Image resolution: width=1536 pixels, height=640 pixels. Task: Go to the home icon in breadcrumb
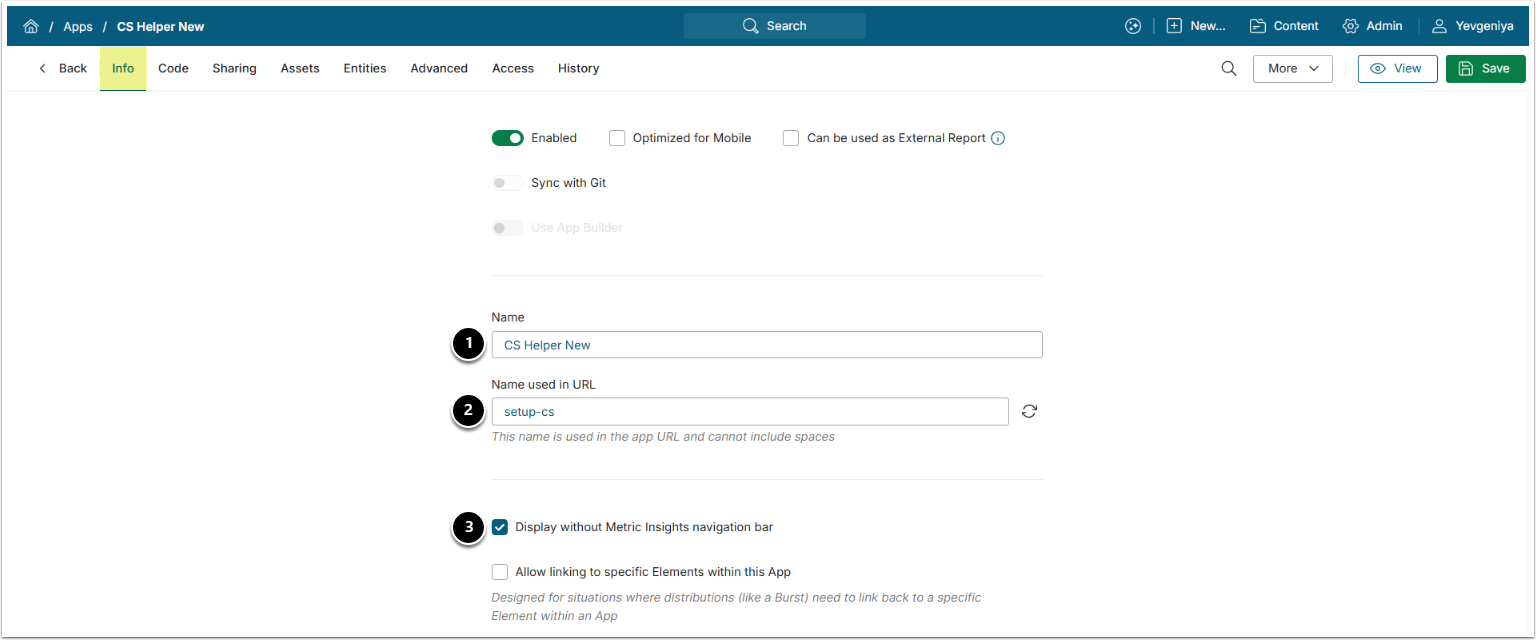point(31,27)
